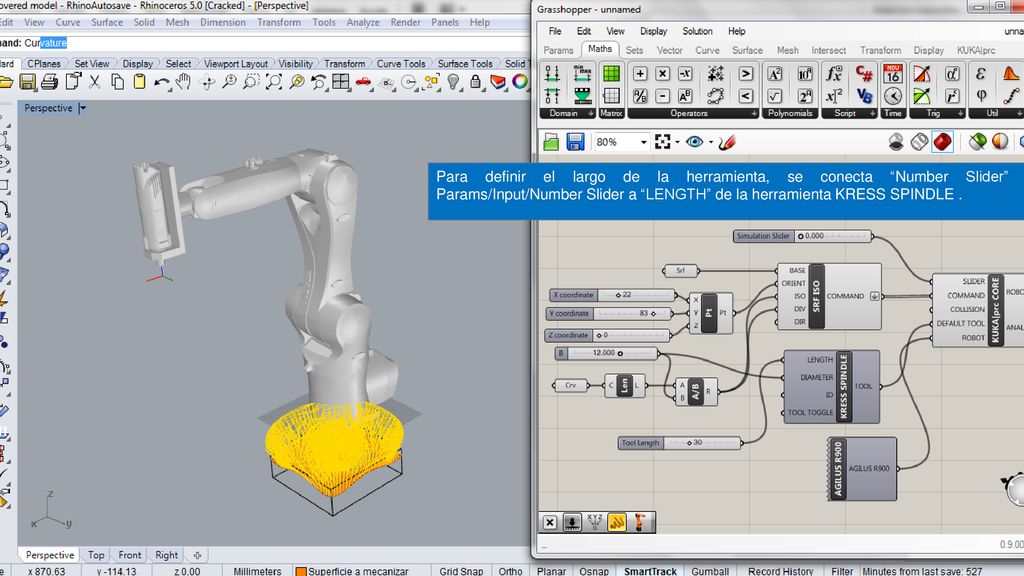Toggle Osnap in Rhino status bar
Screen dimensions: 1024x576
594,571
